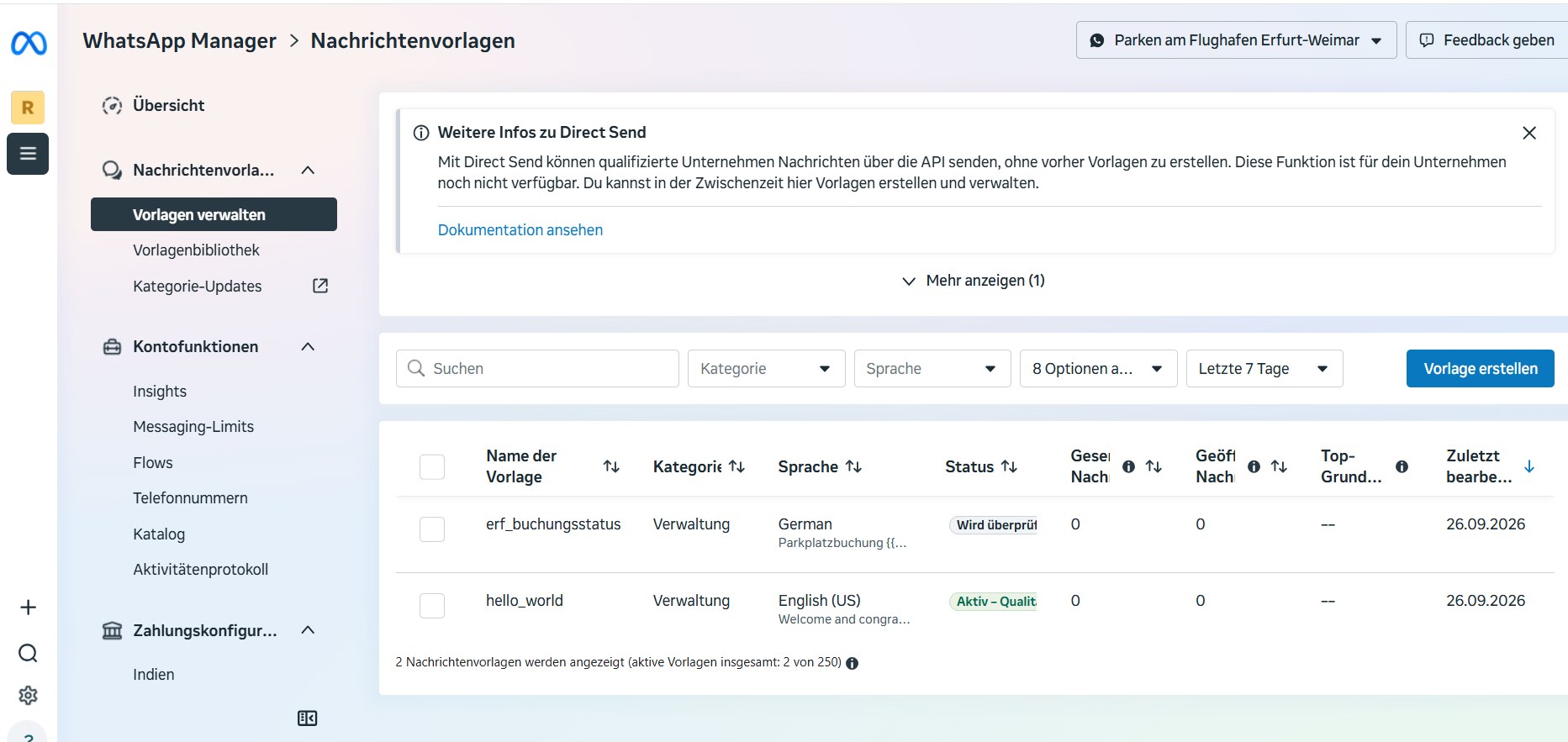Open Katalog page
The image size is (1568, 742).
pyautogui.click(x=159, y=534)
